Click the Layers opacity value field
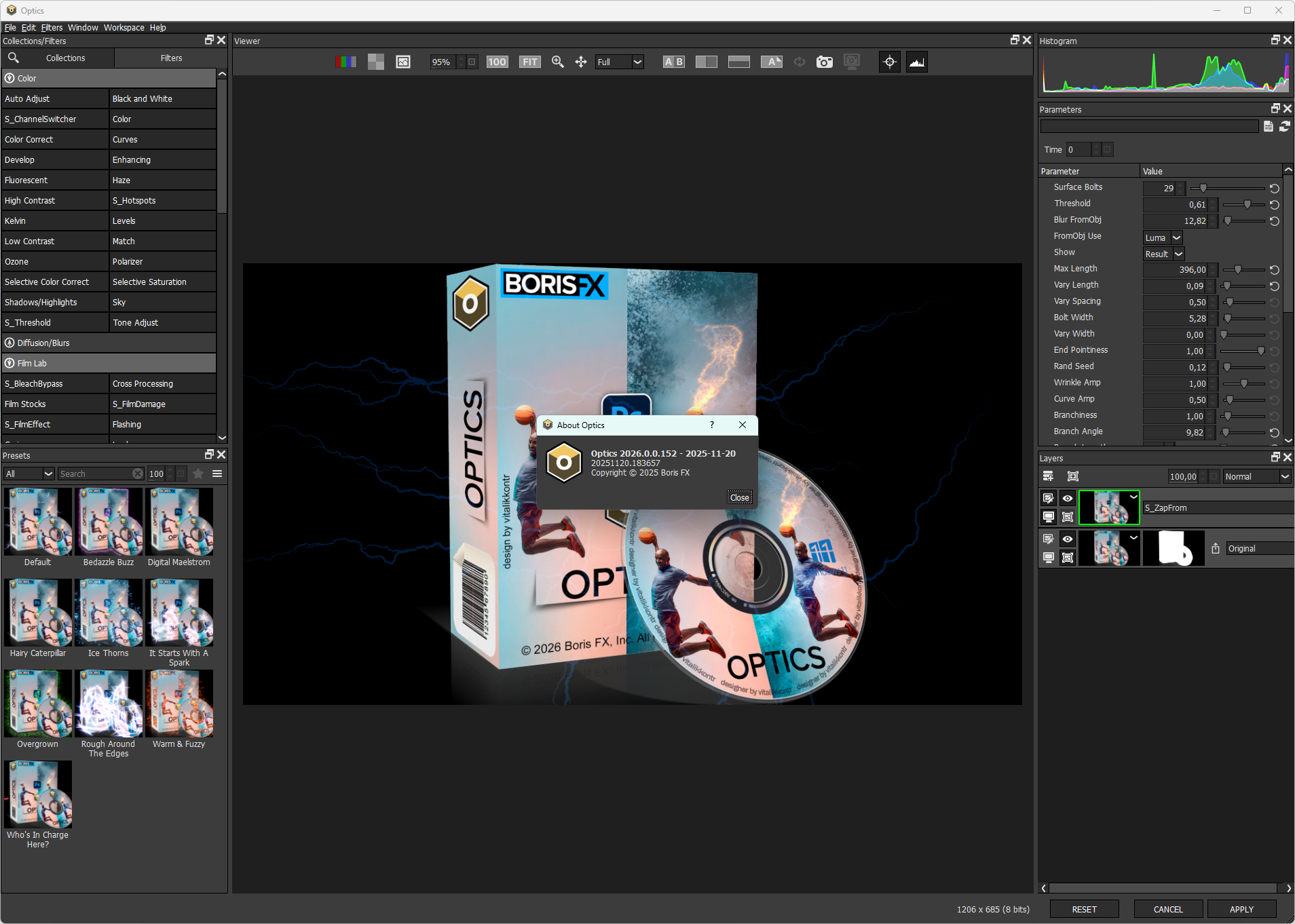 (1183, 476)
